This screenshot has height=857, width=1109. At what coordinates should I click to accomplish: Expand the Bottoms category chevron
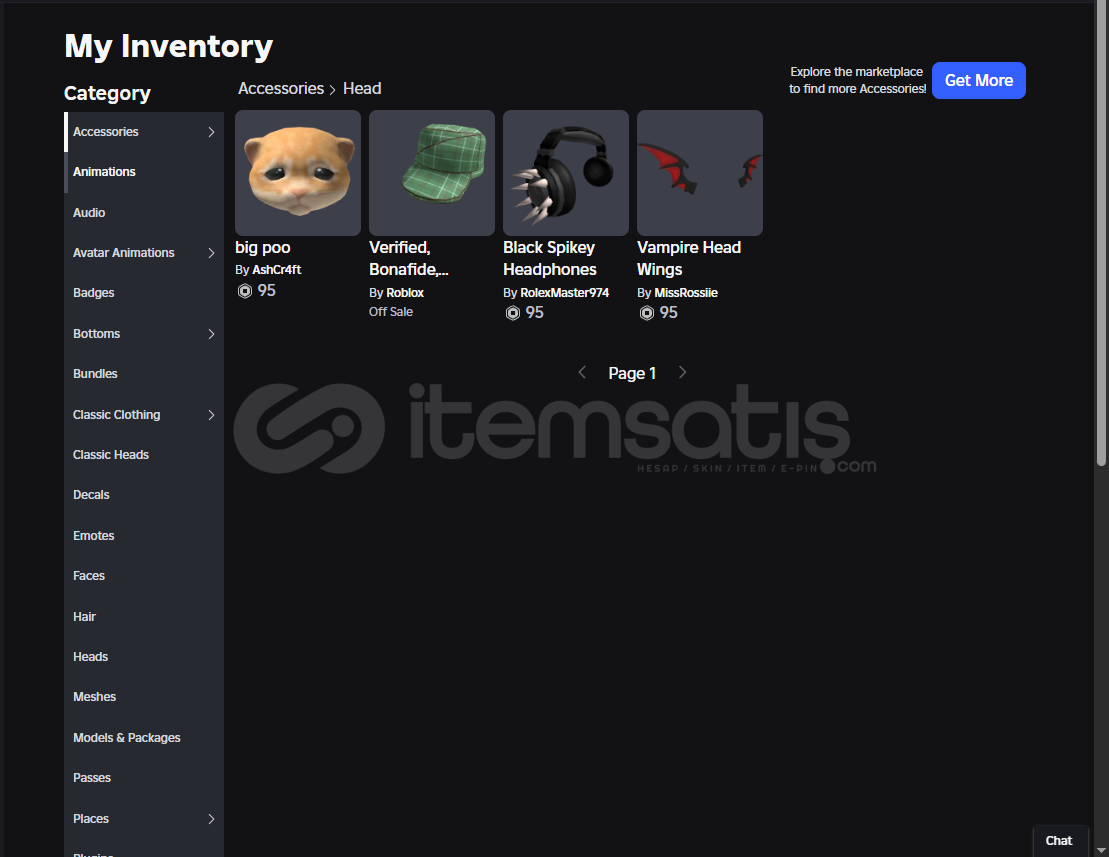pyautogui.click(x=211, y=334)
